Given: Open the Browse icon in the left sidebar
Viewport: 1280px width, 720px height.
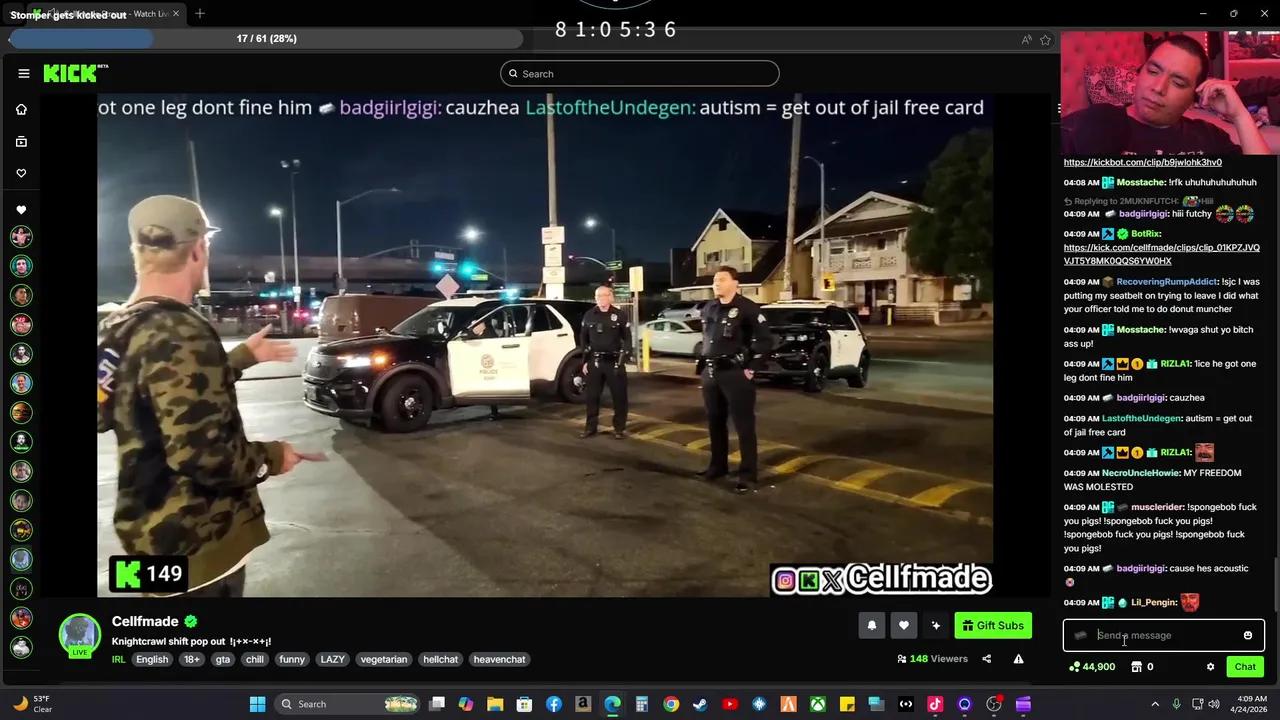Looking at the screenshot, I should 21,142.
